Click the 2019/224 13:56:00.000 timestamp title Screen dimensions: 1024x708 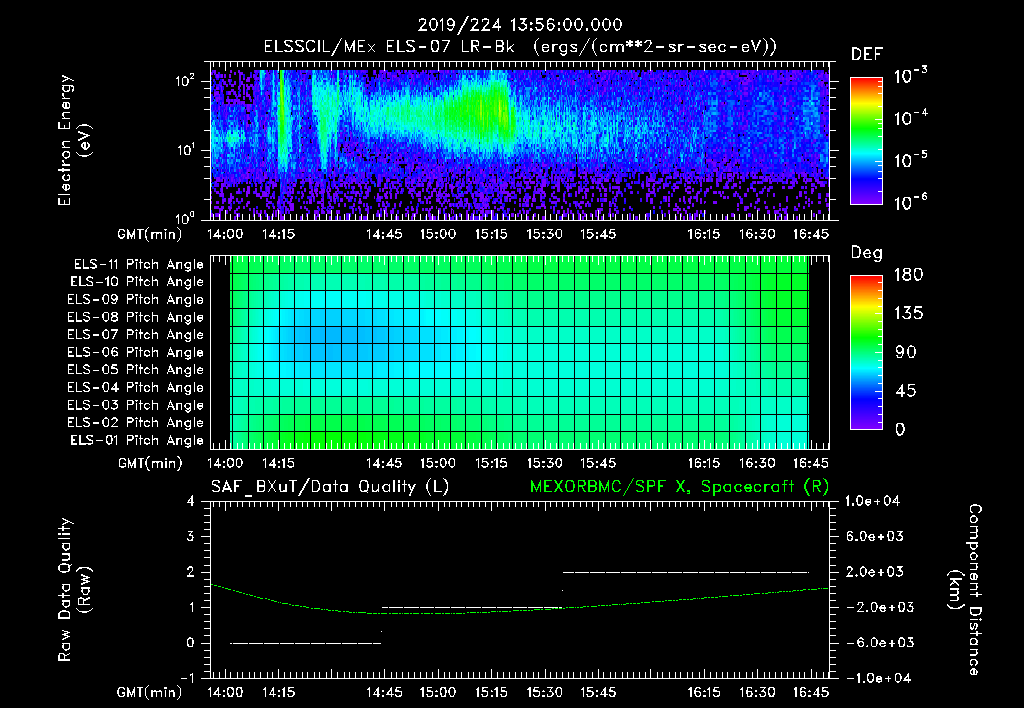click(520, 25)
